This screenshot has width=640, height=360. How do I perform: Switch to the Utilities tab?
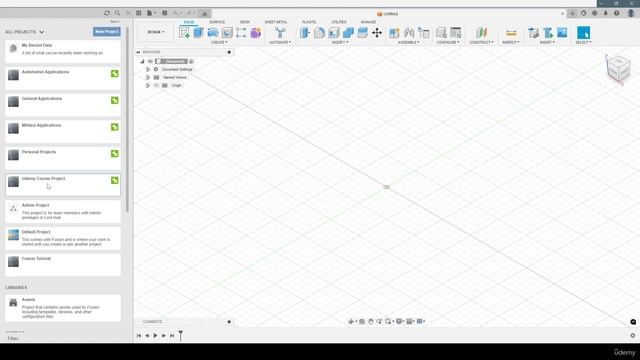pos(339,22)
